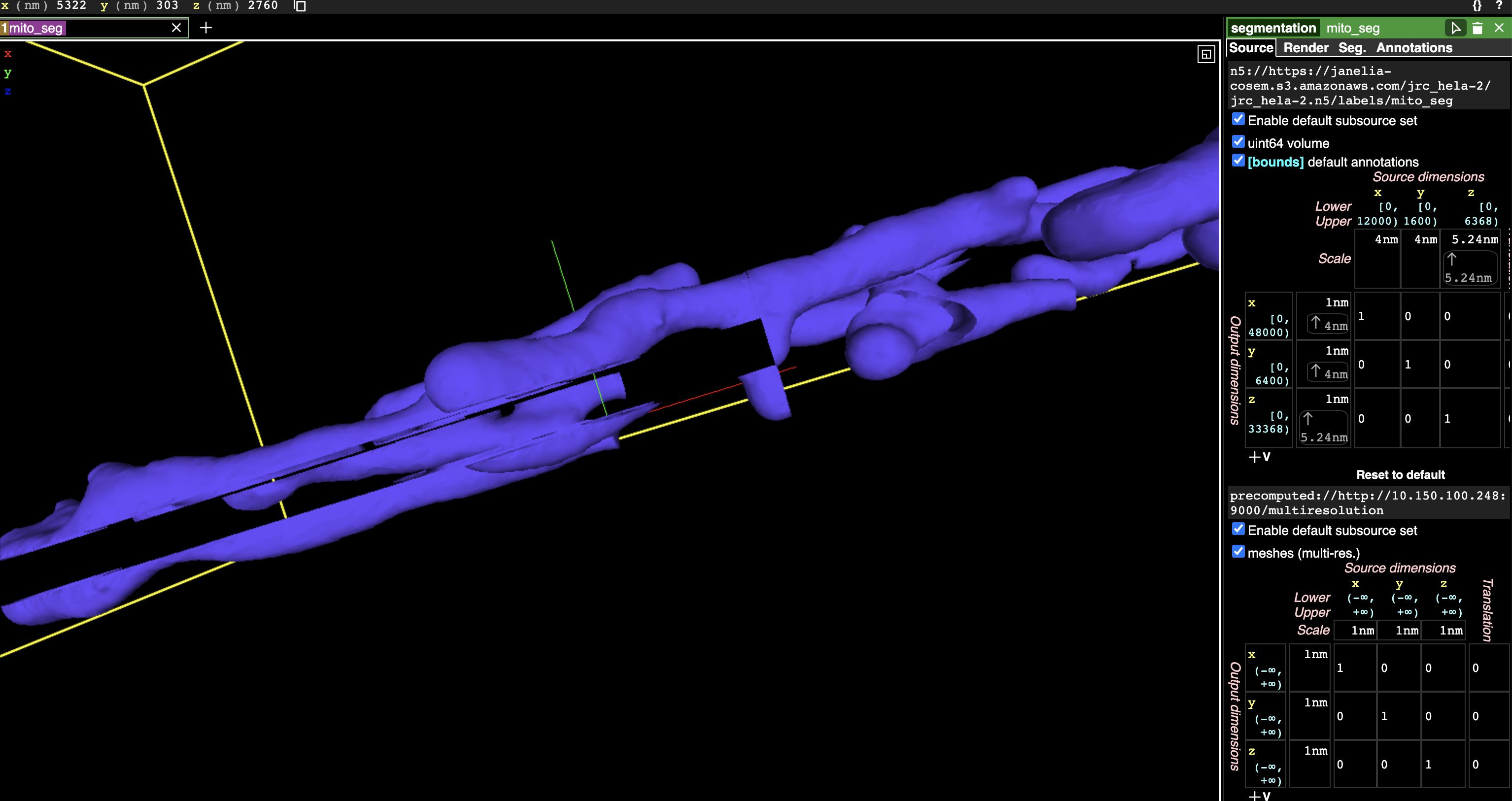The width and height of the screenshot is (1512, 801).
Task: Delete the mito_seg layer via trash icon
Action: coord(1478,28)
